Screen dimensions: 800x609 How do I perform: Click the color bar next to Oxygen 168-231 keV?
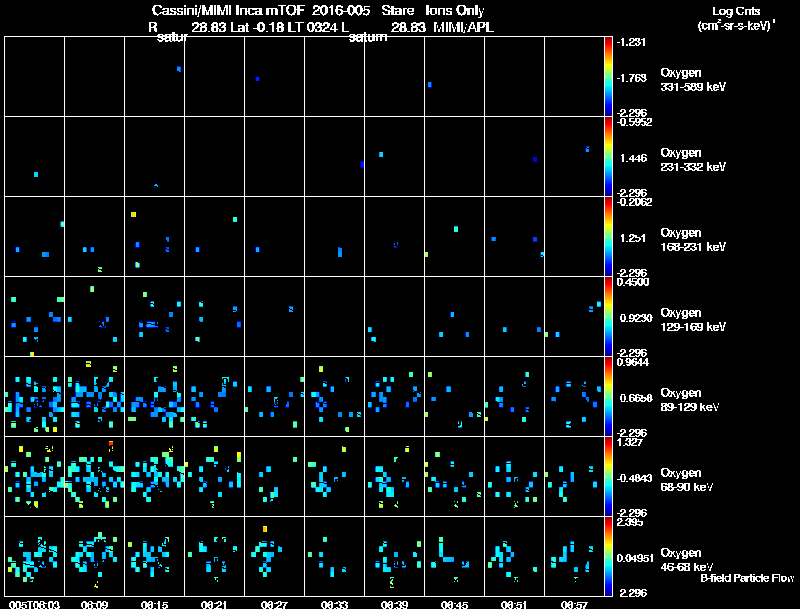(608, 237)
